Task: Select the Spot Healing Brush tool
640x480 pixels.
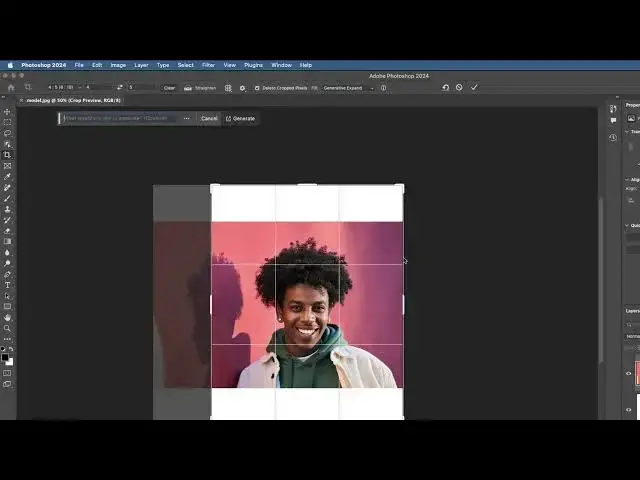Action: click(7, 188)
